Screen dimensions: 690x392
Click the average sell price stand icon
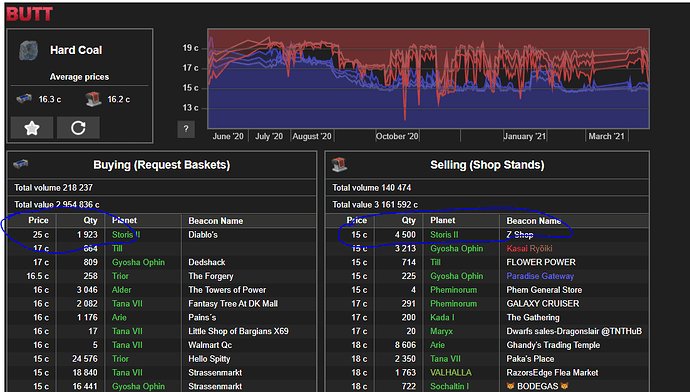click(93, 99)
